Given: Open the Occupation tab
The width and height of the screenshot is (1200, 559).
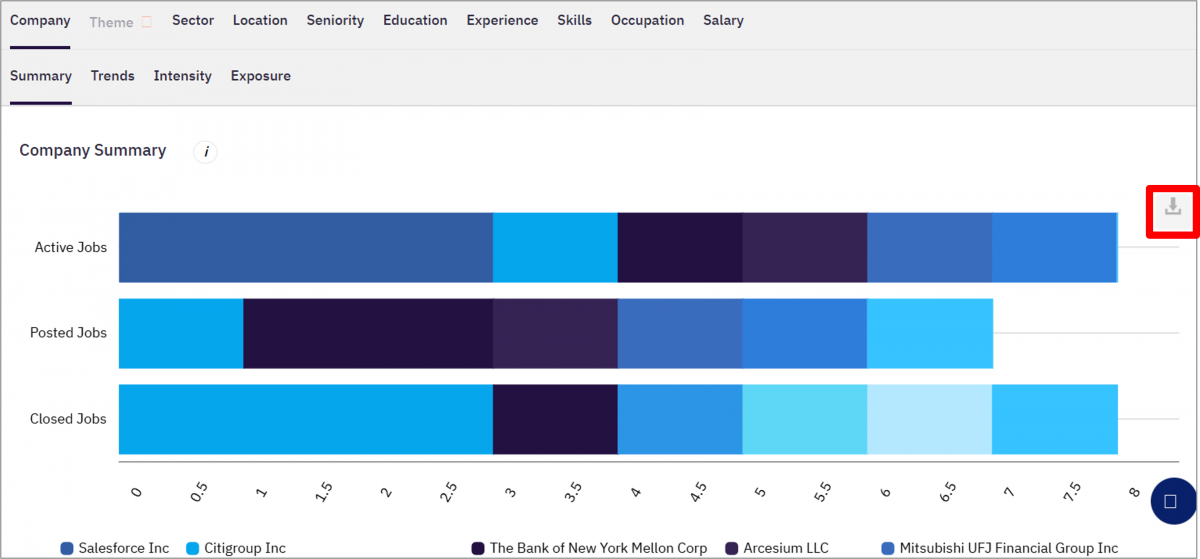Looking at the screenshot, I should click(647, 20).
